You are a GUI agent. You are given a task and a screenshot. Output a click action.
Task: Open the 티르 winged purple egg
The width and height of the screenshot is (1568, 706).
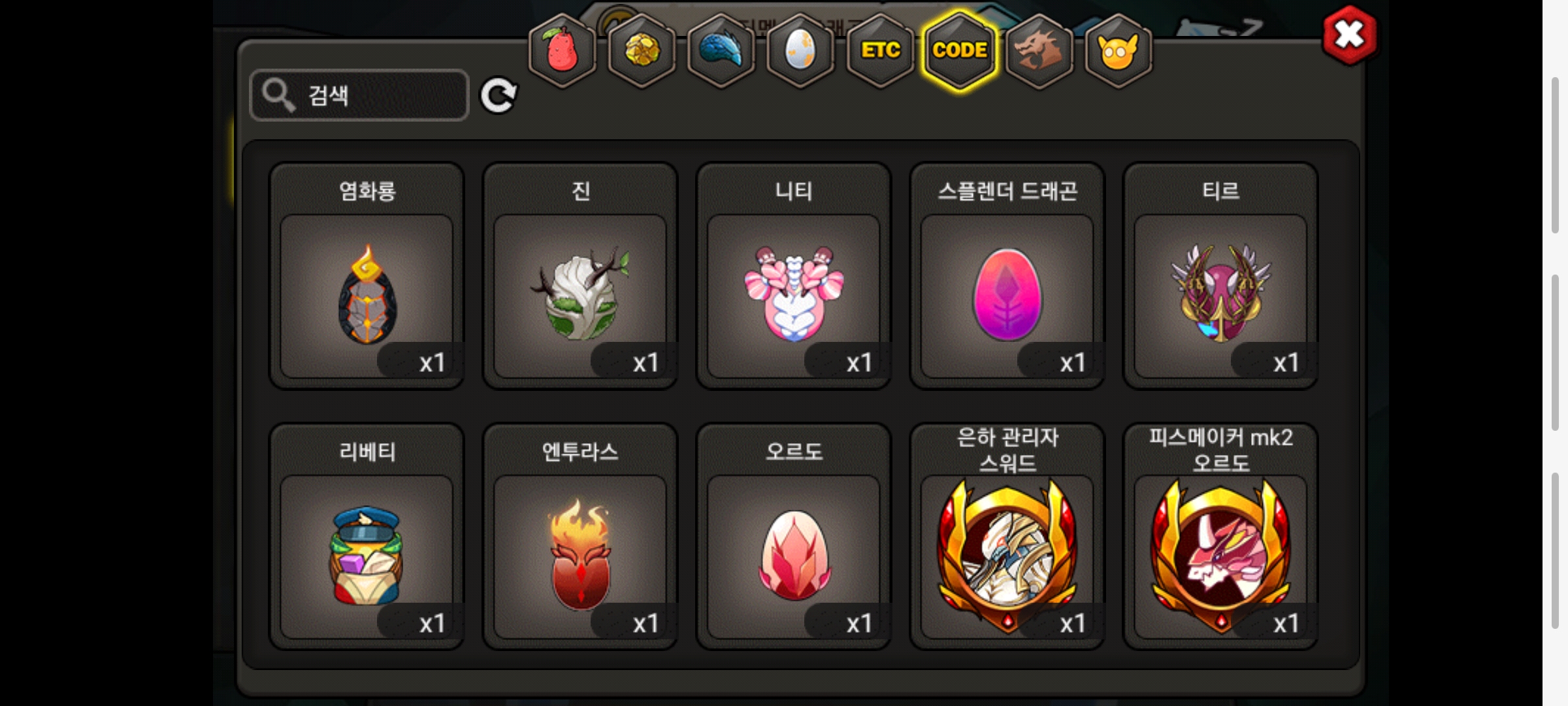click(x=1220, y=276)
